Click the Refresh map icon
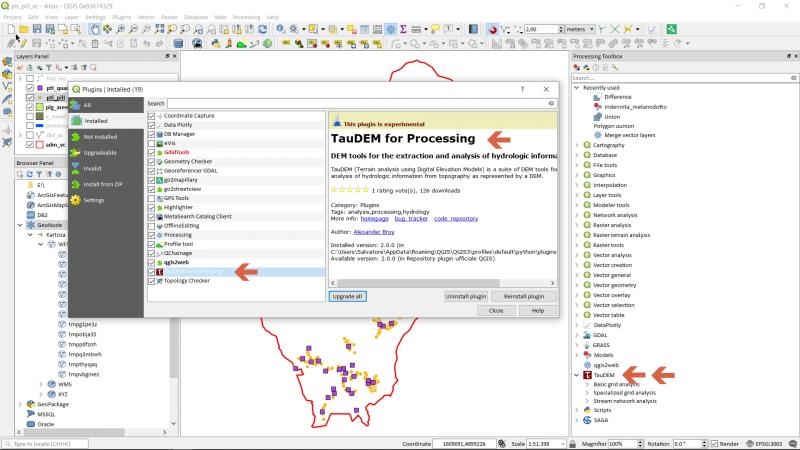Viewport: 800px width, 450px height. pos(262,30)
